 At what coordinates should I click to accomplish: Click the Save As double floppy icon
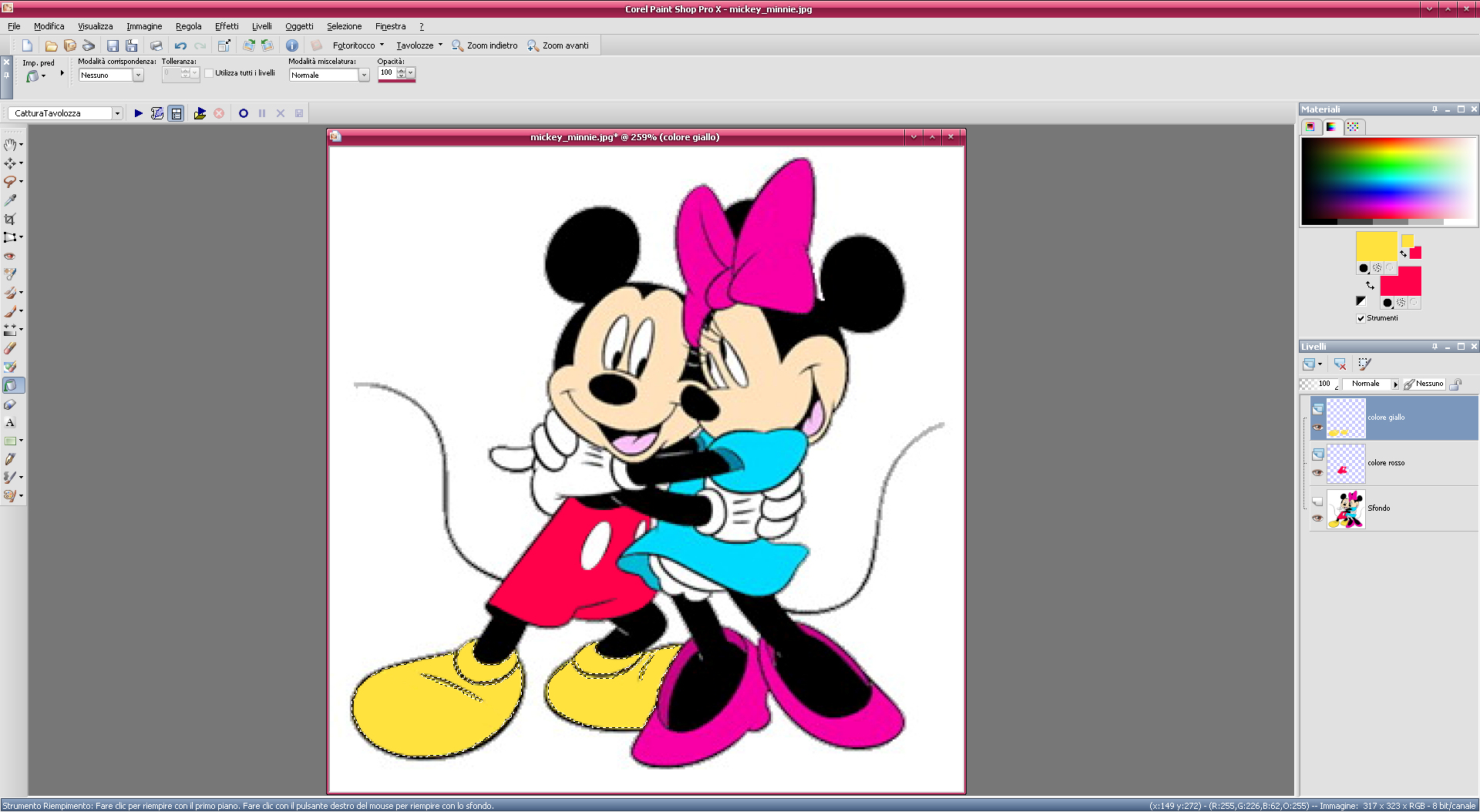point(132,45)
